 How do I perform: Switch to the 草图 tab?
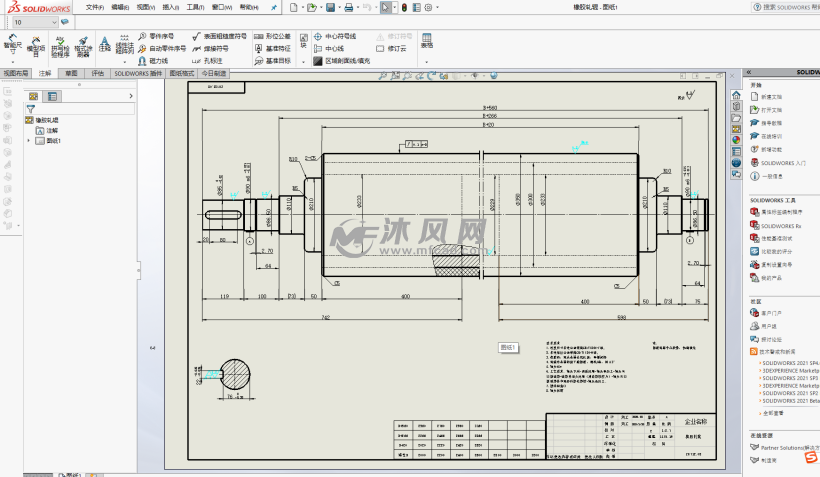coord(71,73)
